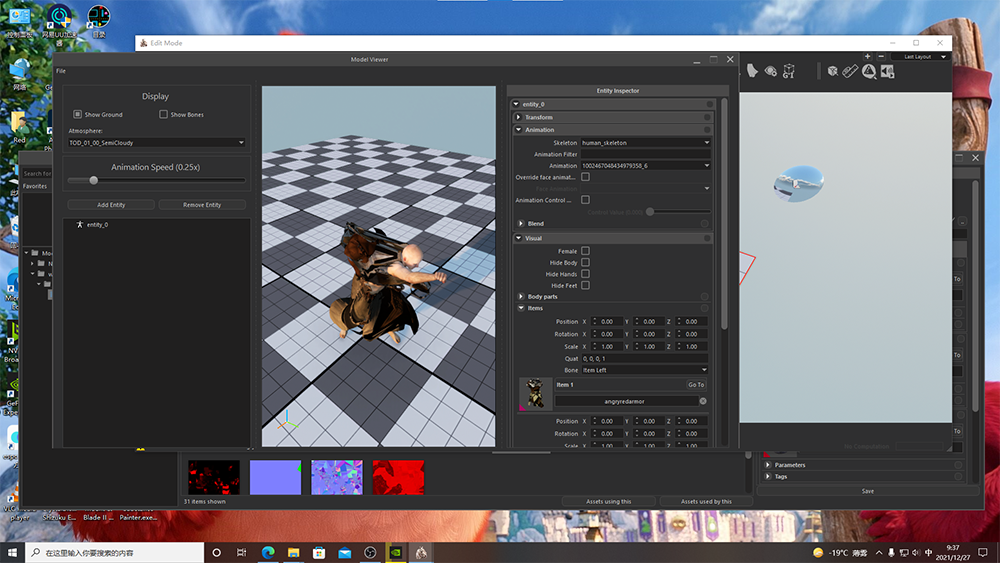Click the Control Value slider handle
Screen dimensions: 1000x563
(650, 212)
